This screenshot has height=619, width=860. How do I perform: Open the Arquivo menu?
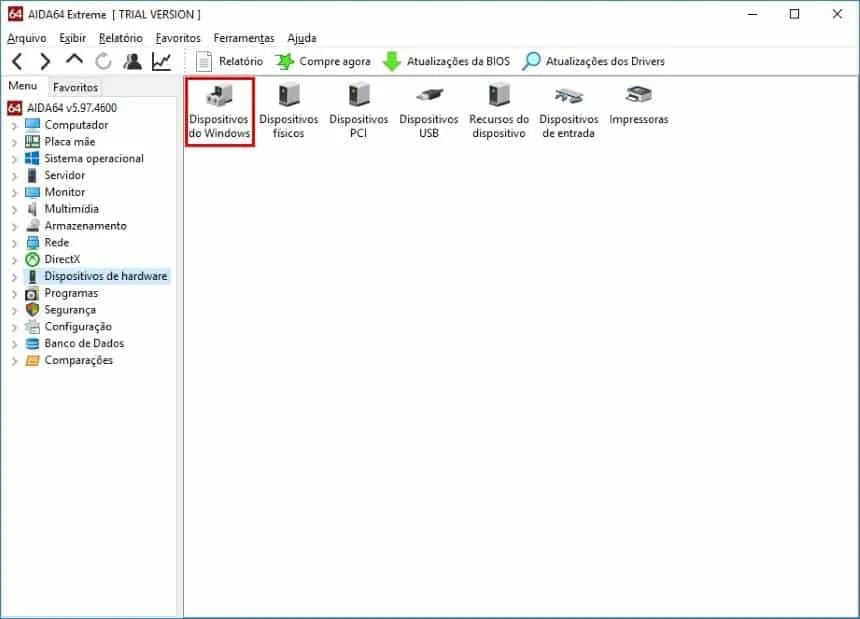27,38
